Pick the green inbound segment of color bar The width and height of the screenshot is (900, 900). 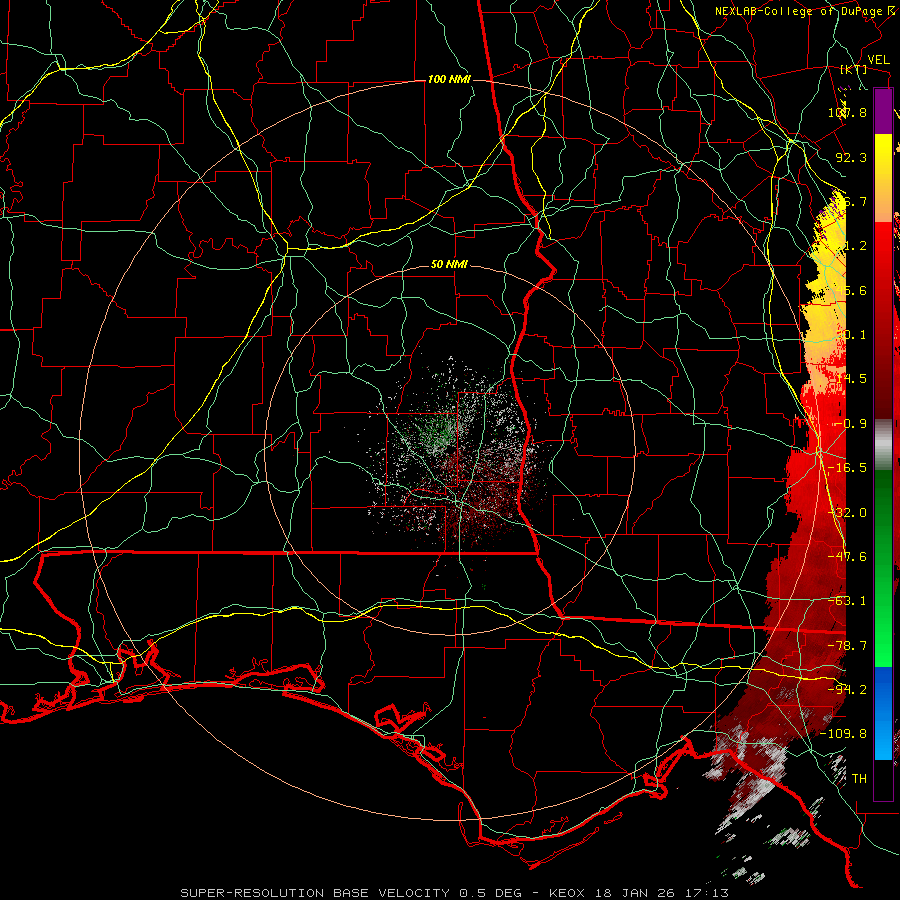(883, 568)
